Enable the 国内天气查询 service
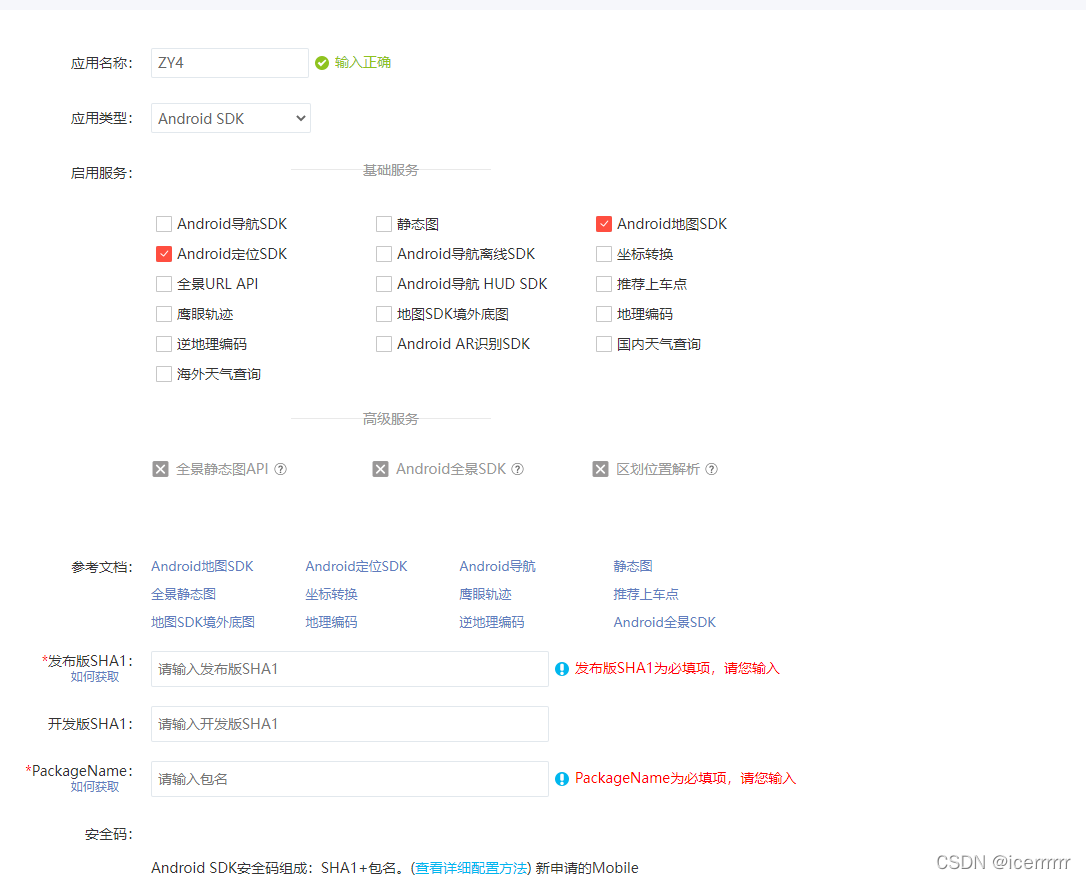This screenshot has width=1086, height=879. click(604, 344)
